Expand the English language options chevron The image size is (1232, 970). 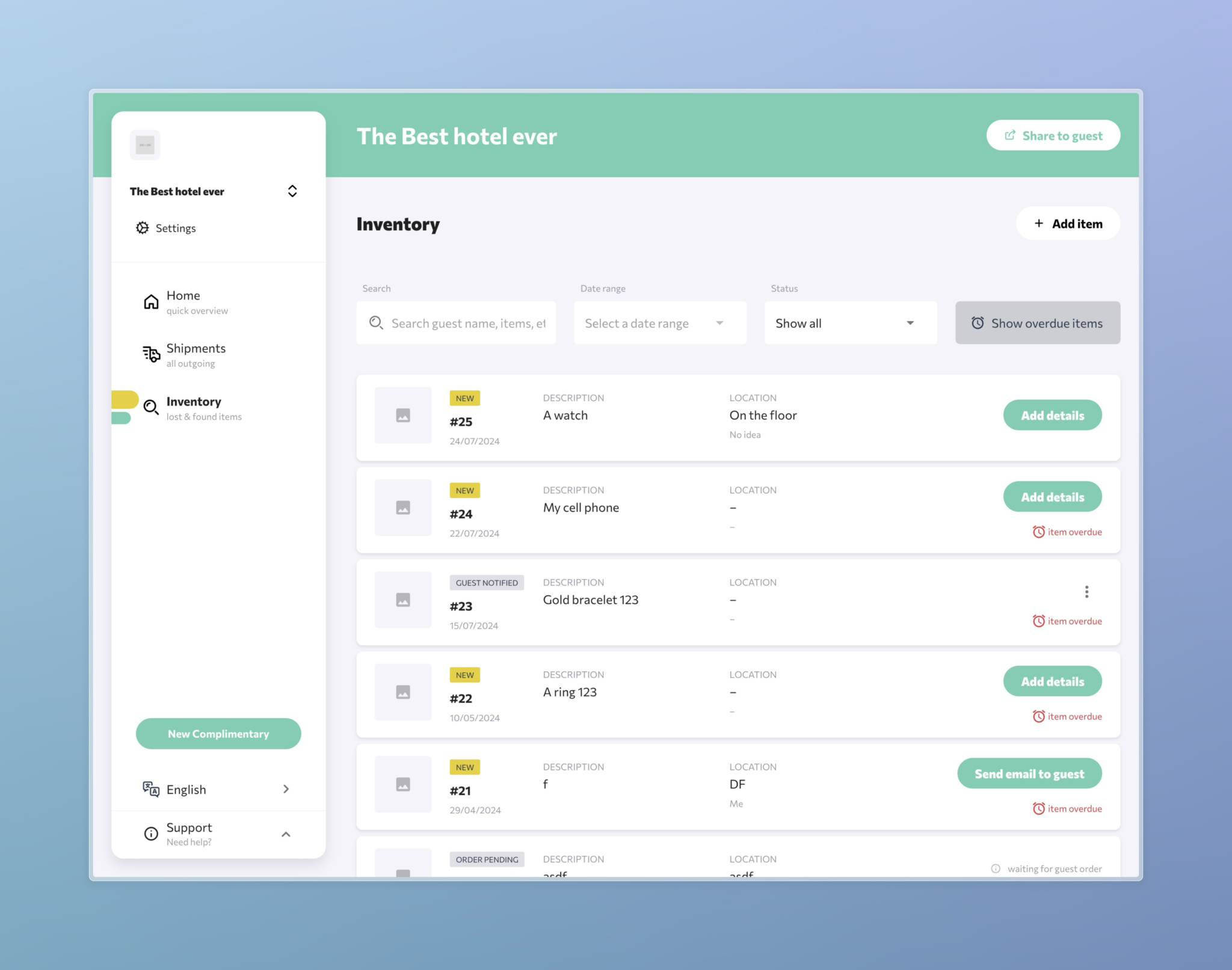(x=286, y=789)
